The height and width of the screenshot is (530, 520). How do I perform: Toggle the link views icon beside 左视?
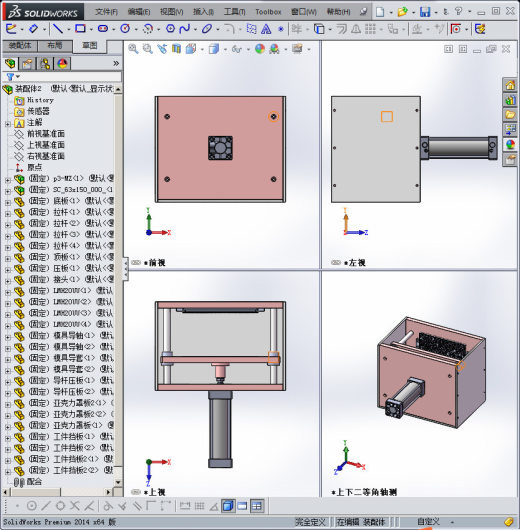pos(336,262)
